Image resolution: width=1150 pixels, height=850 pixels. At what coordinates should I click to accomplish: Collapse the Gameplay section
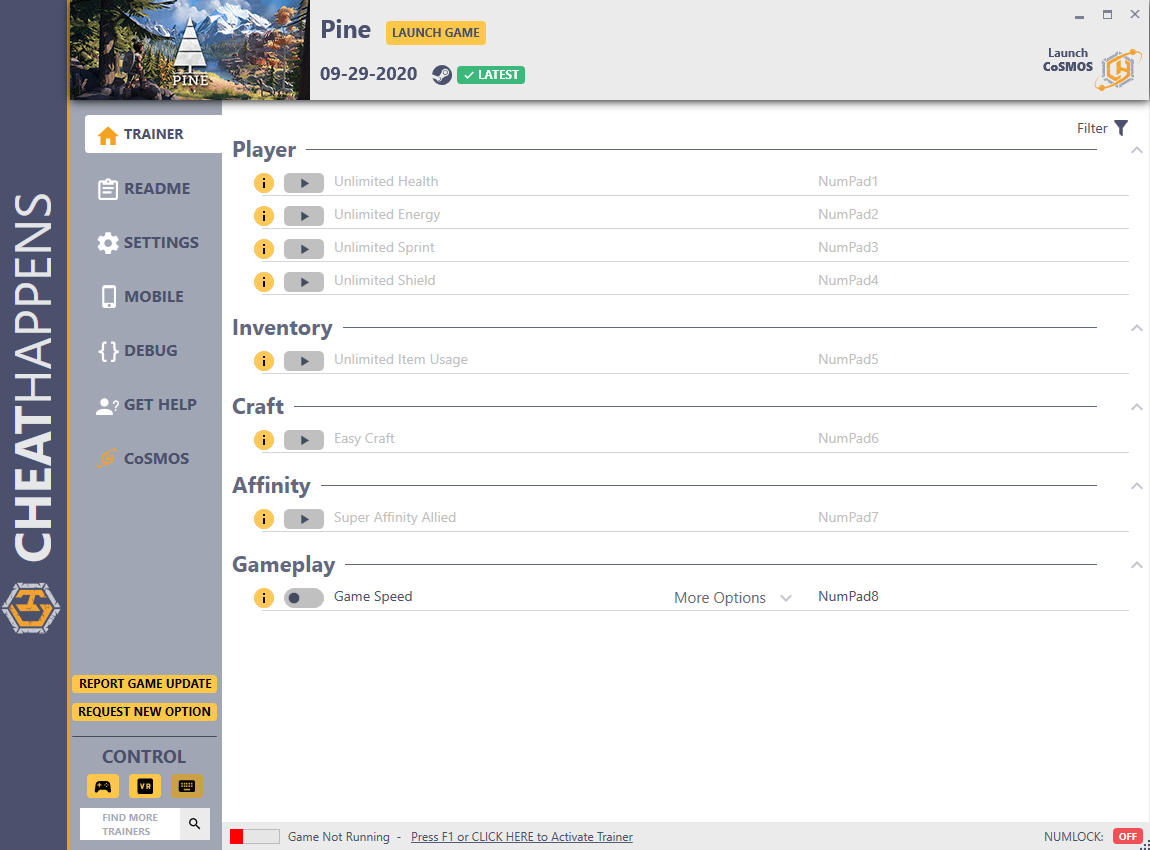(1137, 565)
